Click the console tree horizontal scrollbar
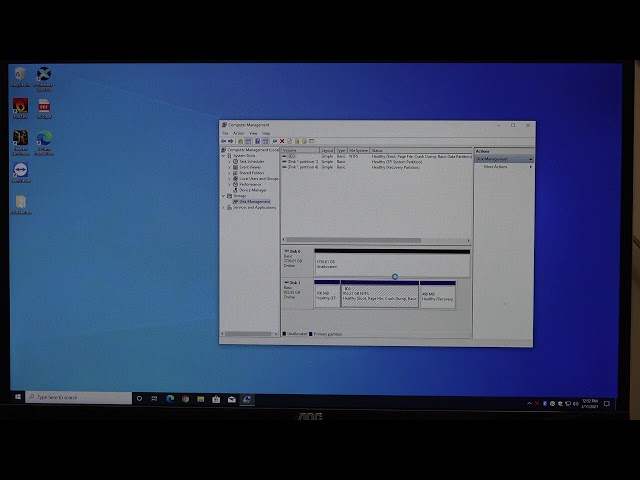 point(248,334)
